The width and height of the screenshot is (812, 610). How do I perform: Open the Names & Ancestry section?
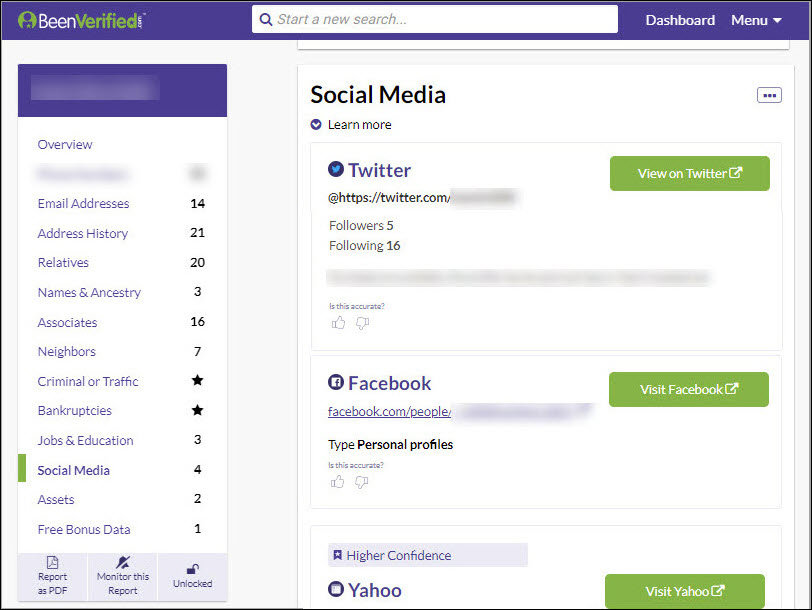(x=89, y=293)
